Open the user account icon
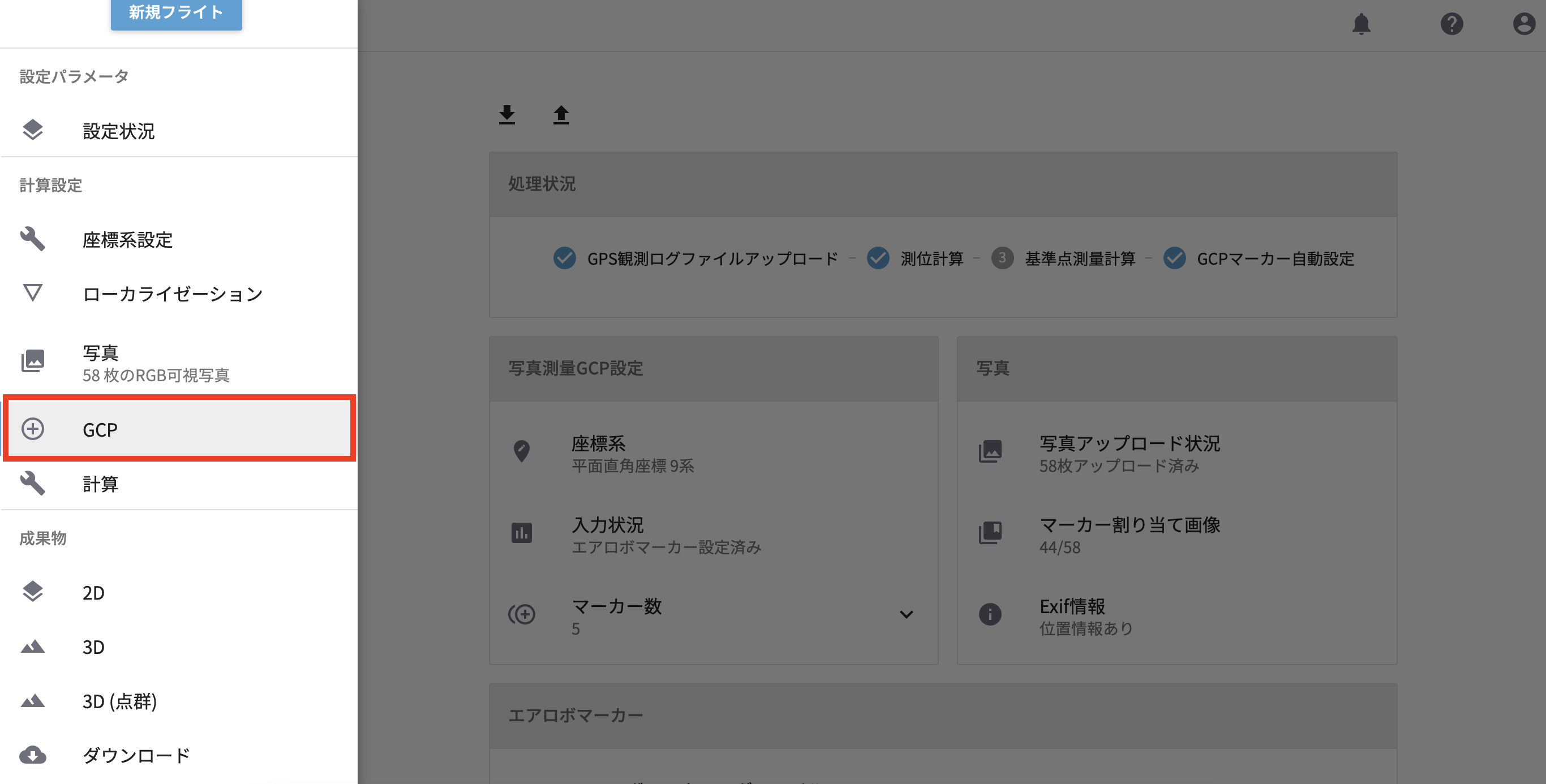 [1523, 24]
